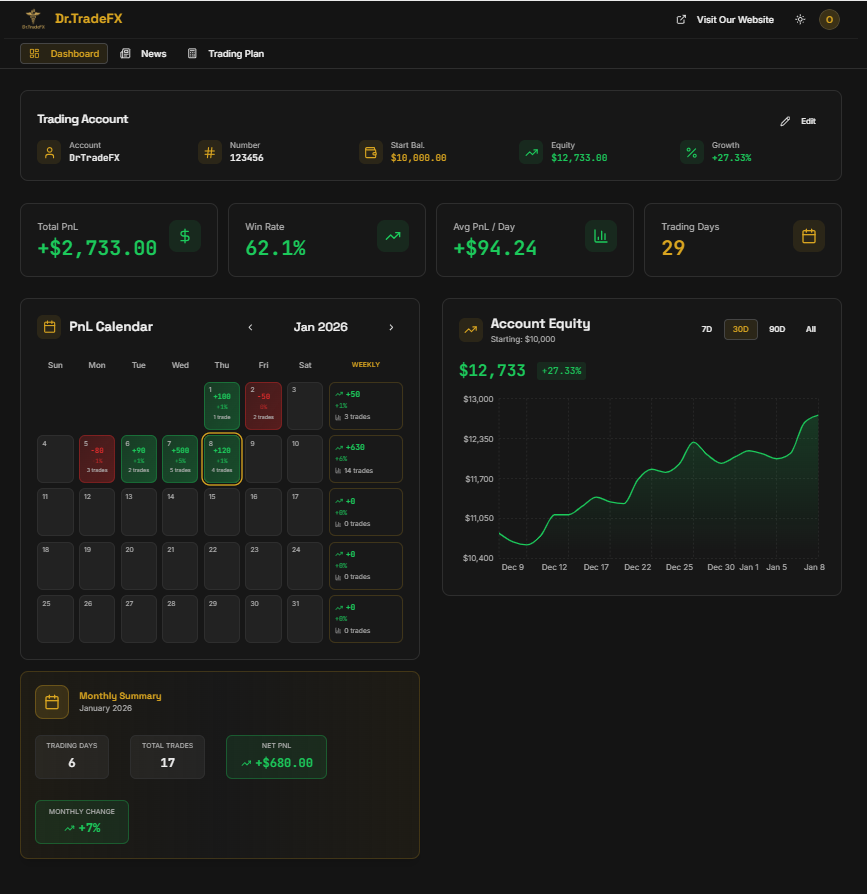Click Edit trading account button
Image resolution: width=867 pixels, height=894 pixels.
point(799,121)
